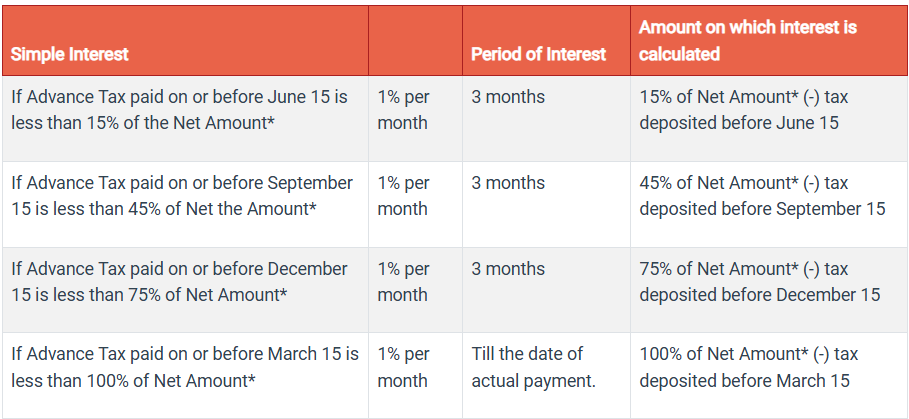This screenshot has height=419, width=909.
Task: Click the "Till the date of actual payment." cell
Action: [533, 367]
